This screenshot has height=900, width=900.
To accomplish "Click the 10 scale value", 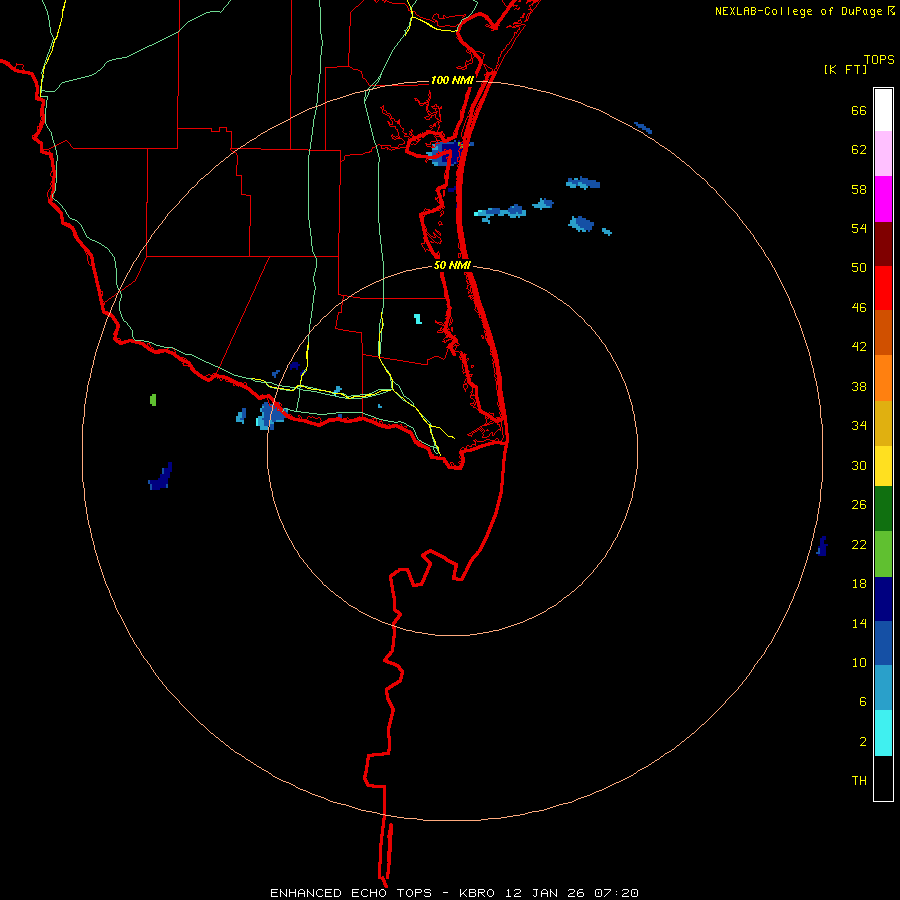I will (x=859, y=662).
